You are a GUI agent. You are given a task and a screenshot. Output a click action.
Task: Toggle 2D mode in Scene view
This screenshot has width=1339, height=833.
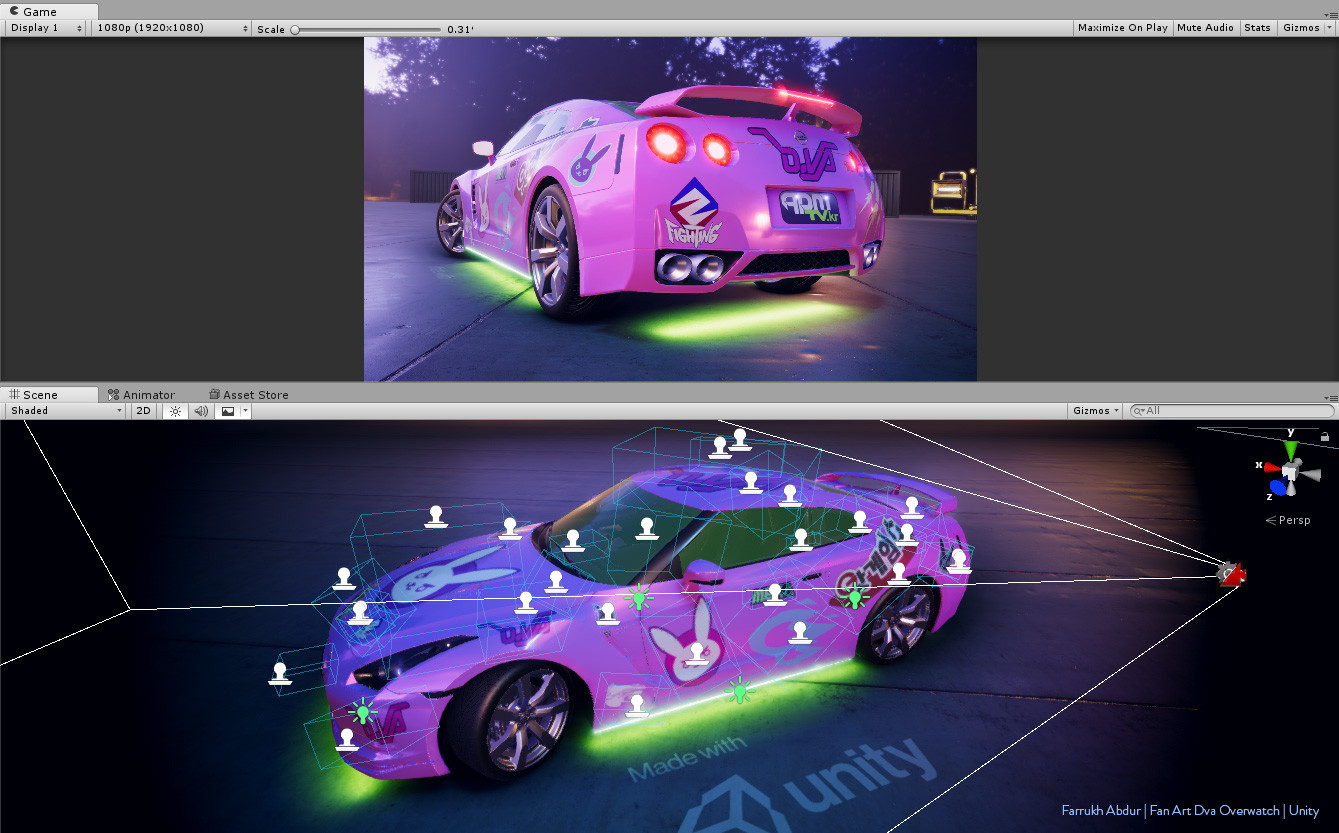[144, 411]
